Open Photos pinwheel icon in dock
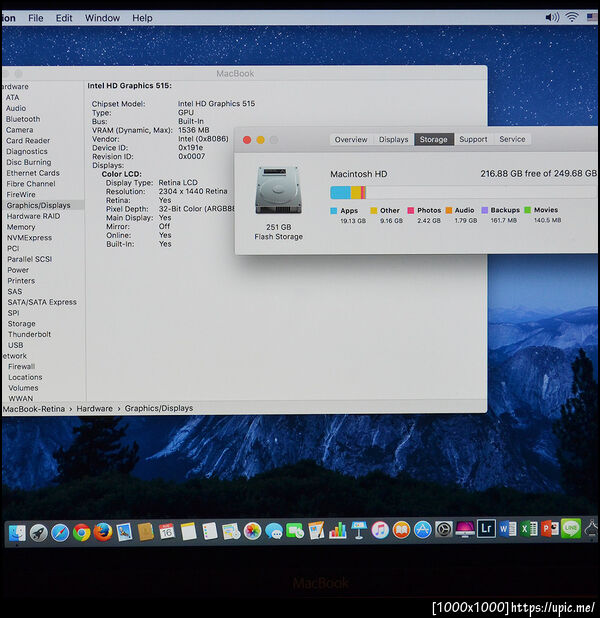This screenshot has width=600, height=618. coord(252,531)
